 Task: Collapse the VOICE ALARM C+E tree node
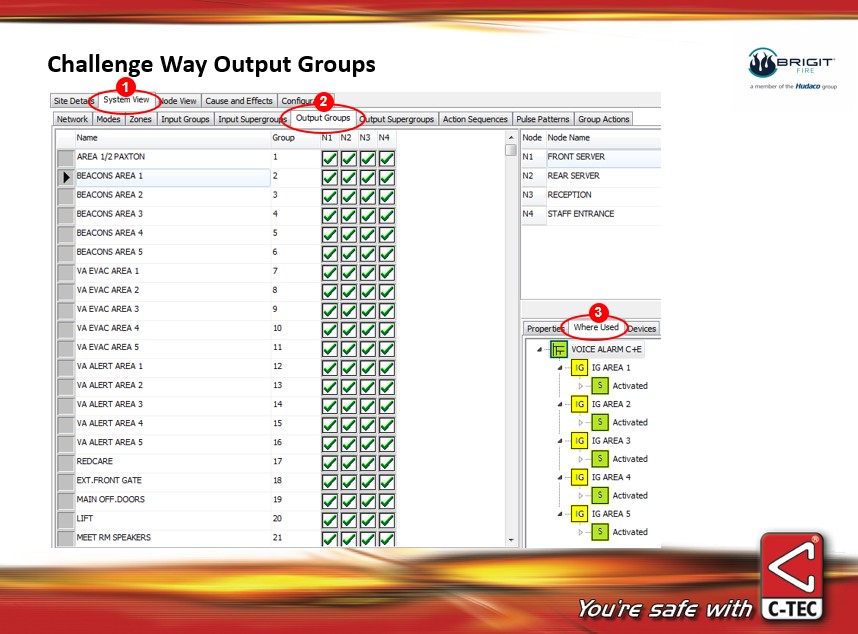(x=540, y=350)
